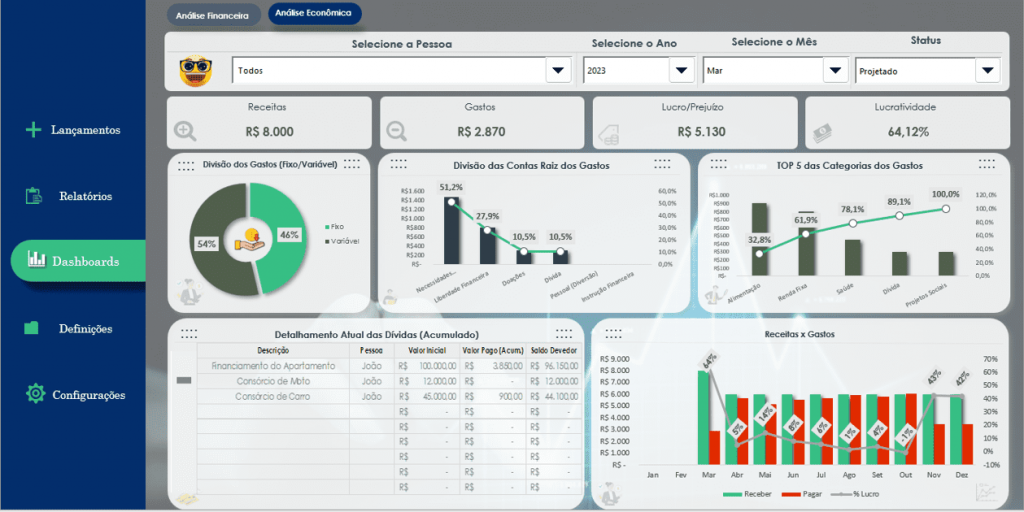Click the zoom-in magnifier in Receitas card
Image resolution: width=1024 pixels, height=512 pixels.
(185, 132)
